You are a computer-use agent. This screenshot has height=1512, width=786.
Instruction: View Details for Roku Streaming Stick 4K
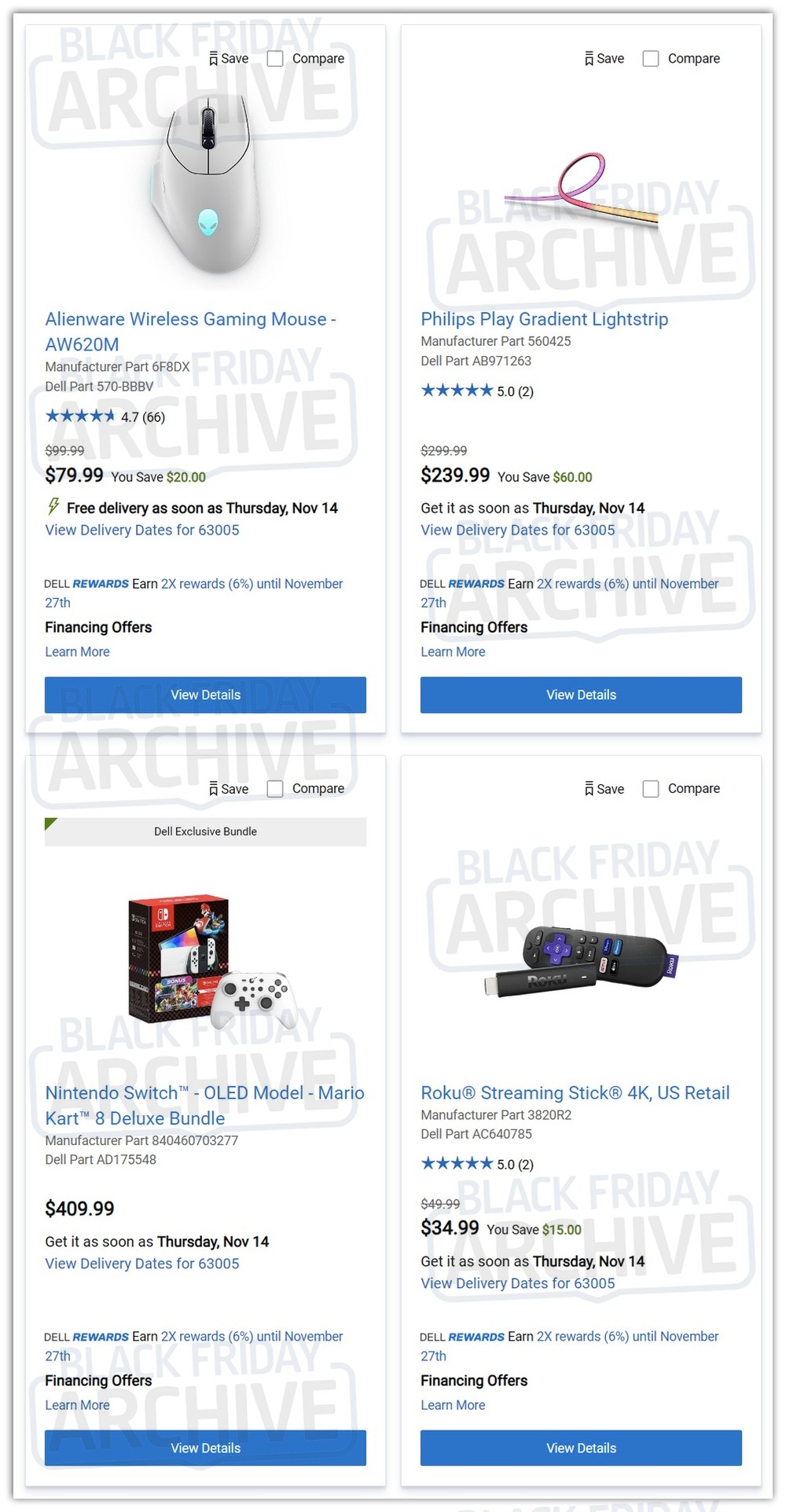[581, 1448]
